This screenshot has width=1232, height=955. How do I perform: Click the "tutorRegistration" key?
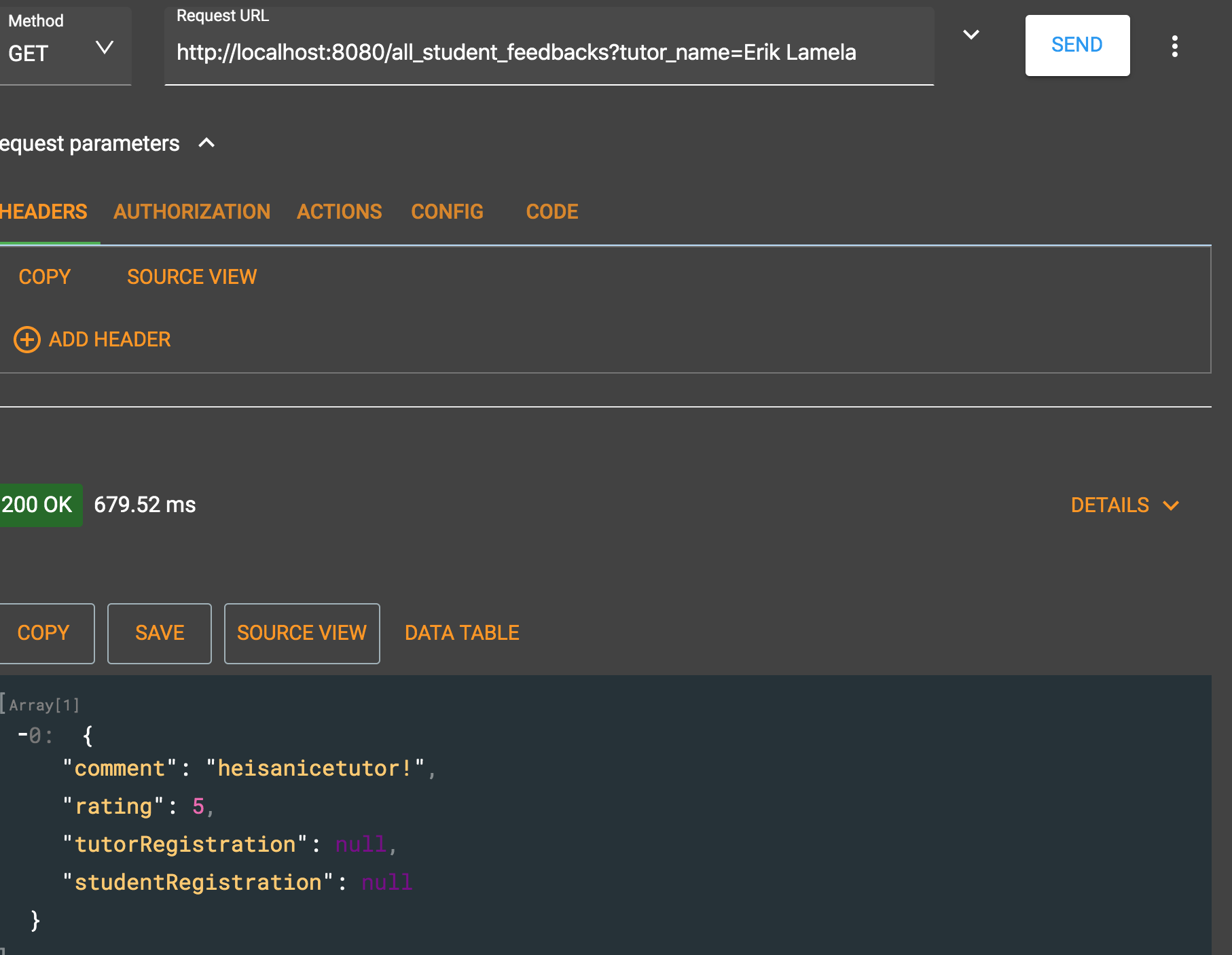pos(185,844)
